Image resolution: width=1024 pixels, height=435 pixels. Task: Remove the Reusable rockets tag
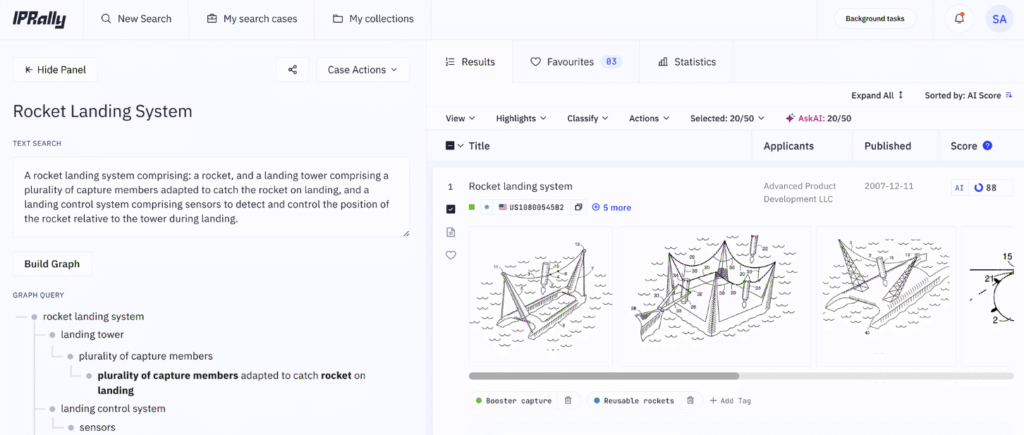(690, 401)
